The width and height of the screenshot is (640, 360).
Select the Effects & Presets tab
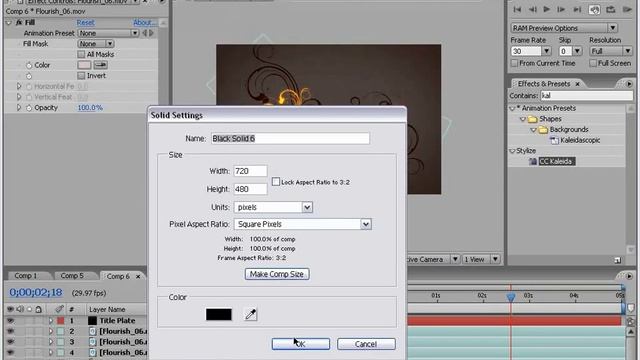544,84
